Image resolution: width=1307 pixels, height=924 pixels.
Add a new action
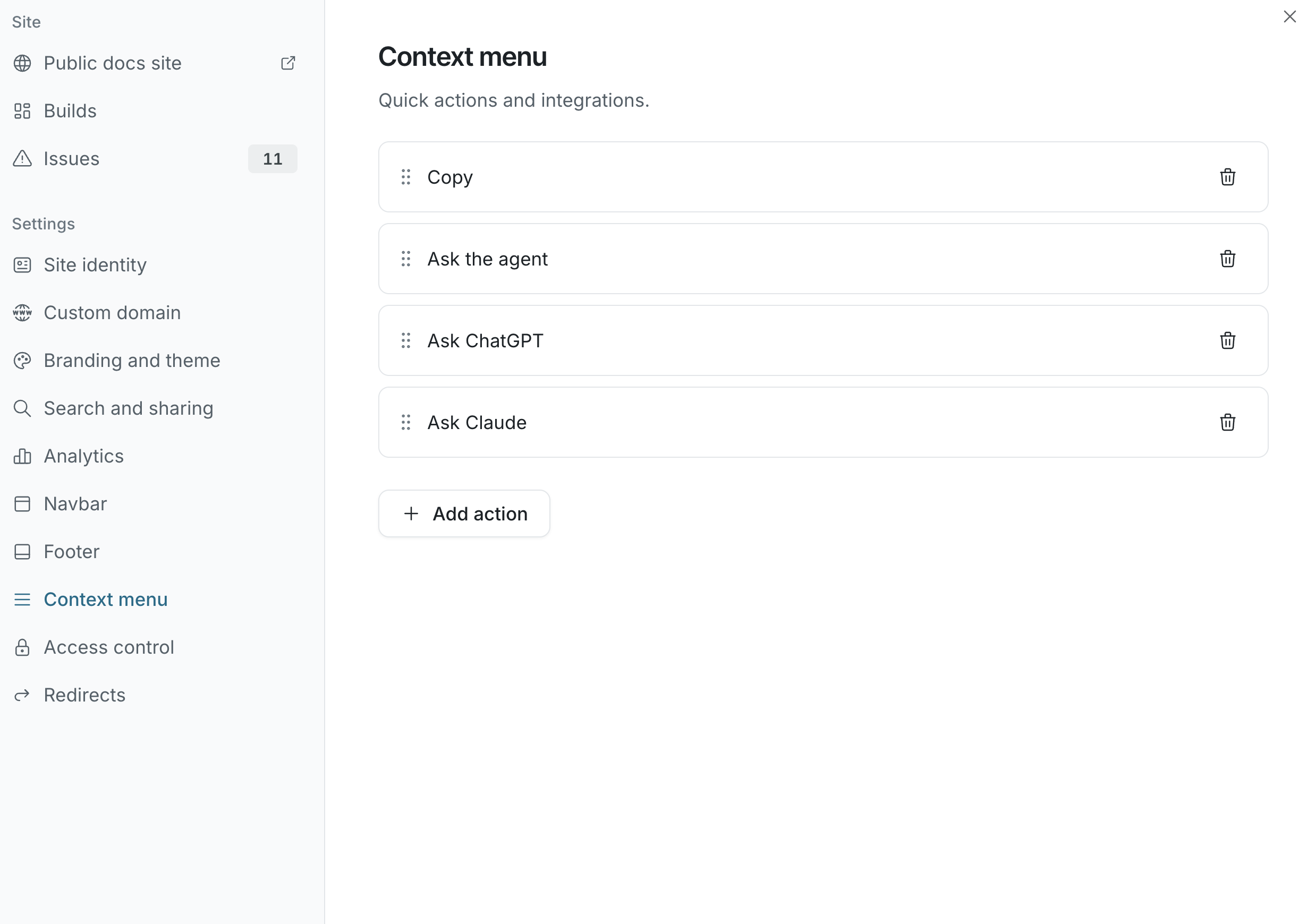click(x=464, y=514)
